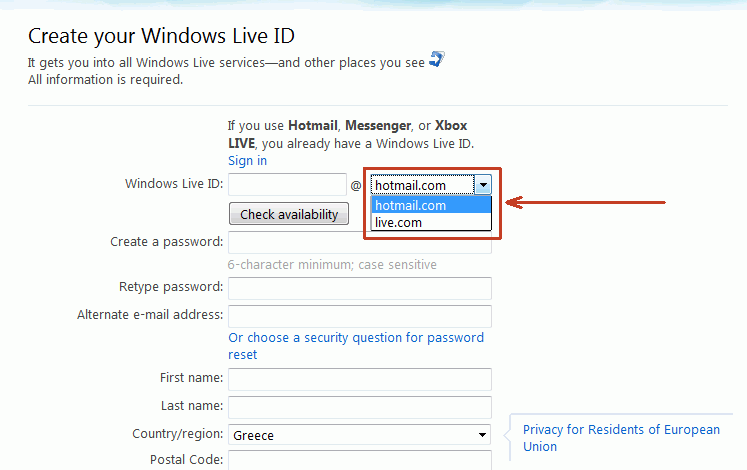747x470 pixels.
Task: Select hotmail.com in the domain list
Action: 431,205
